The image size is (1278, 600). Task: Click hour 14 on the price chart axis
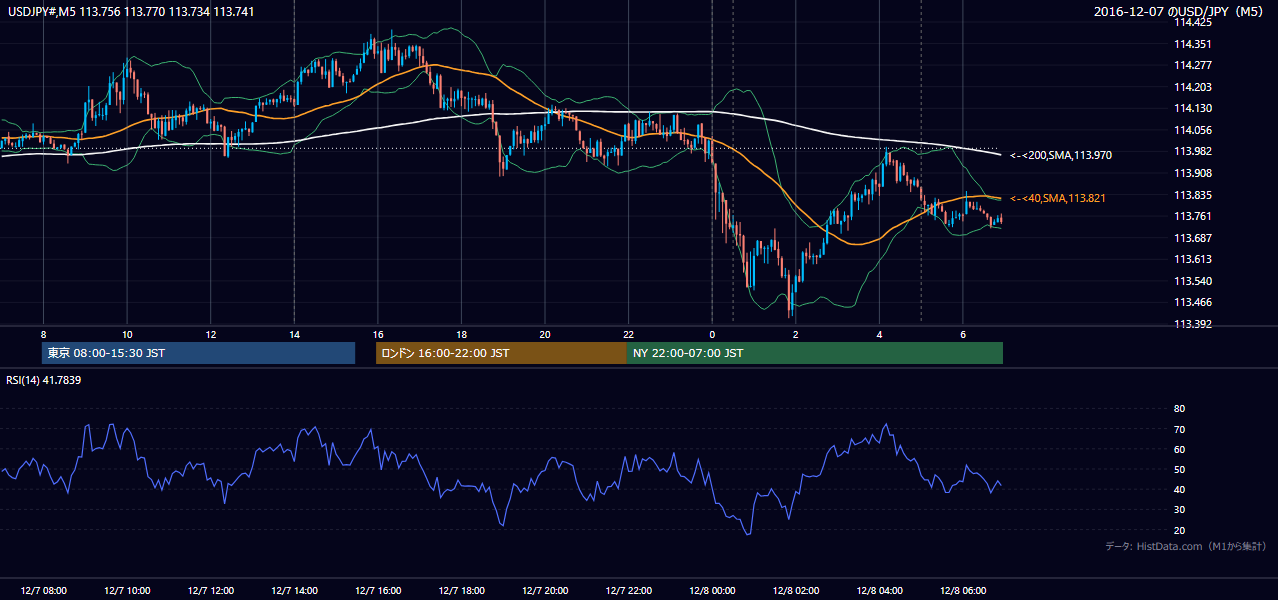coord(294,335)
